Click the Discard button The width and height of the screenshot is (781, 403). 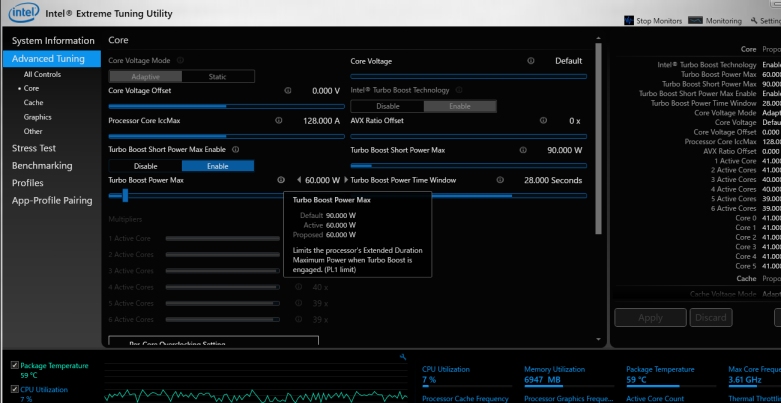pyautogui.click(x=711, y=318)
